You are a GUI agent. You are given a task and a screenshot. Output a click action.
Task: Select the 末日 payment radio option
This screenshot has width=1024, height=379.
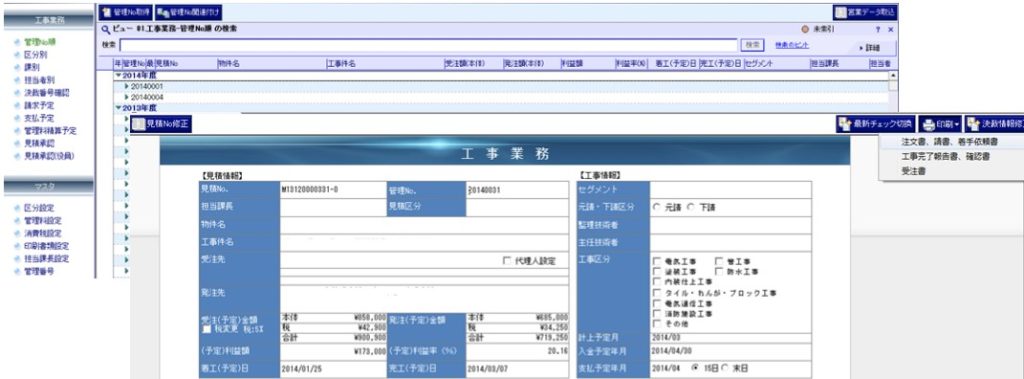coord(724,368)
